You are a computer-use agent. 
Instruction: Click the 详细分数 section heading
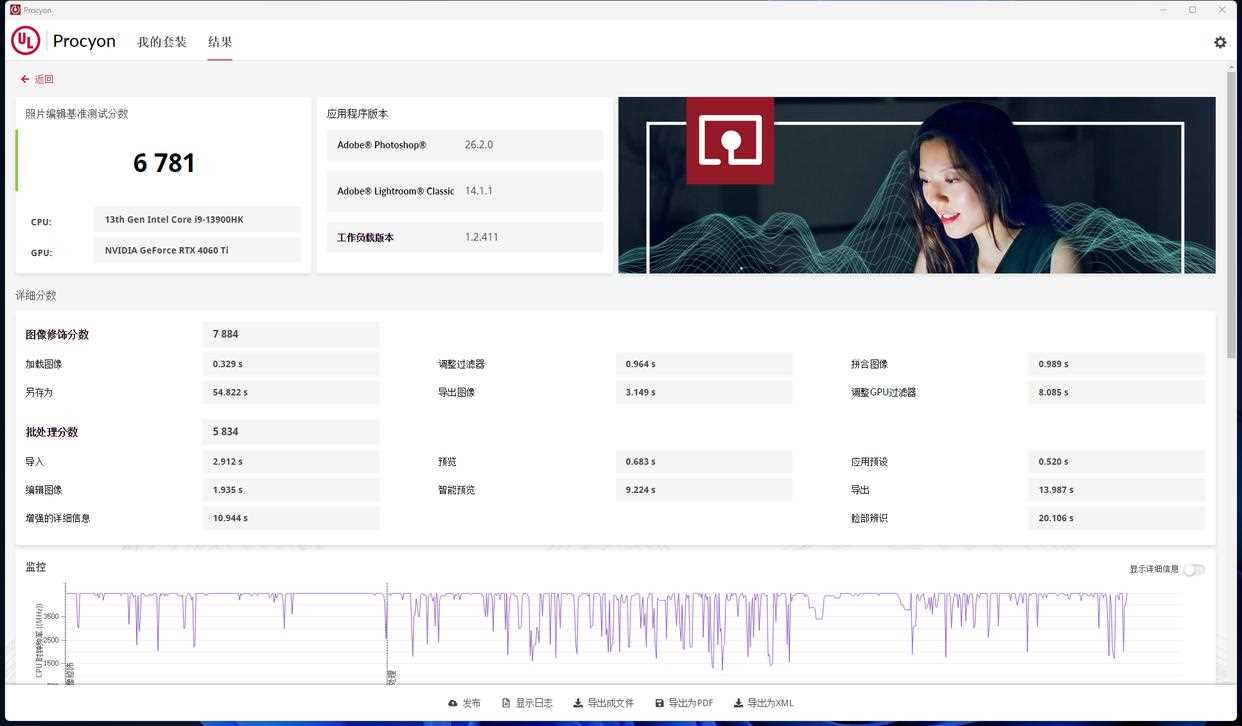(x=36, y=296)
